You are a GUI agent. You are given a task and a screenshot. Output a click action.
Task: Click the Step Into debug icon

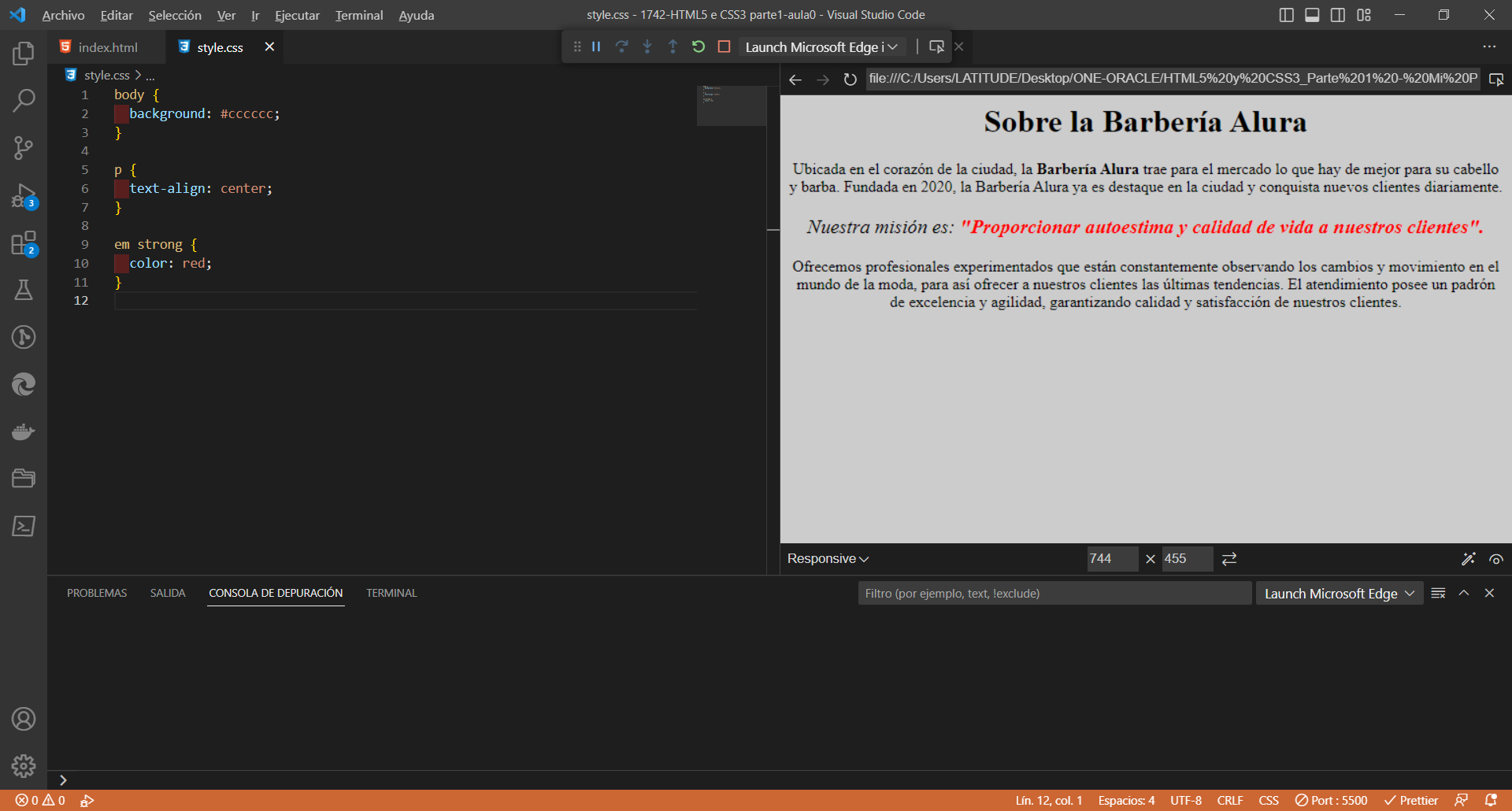[x=647, y=46]
